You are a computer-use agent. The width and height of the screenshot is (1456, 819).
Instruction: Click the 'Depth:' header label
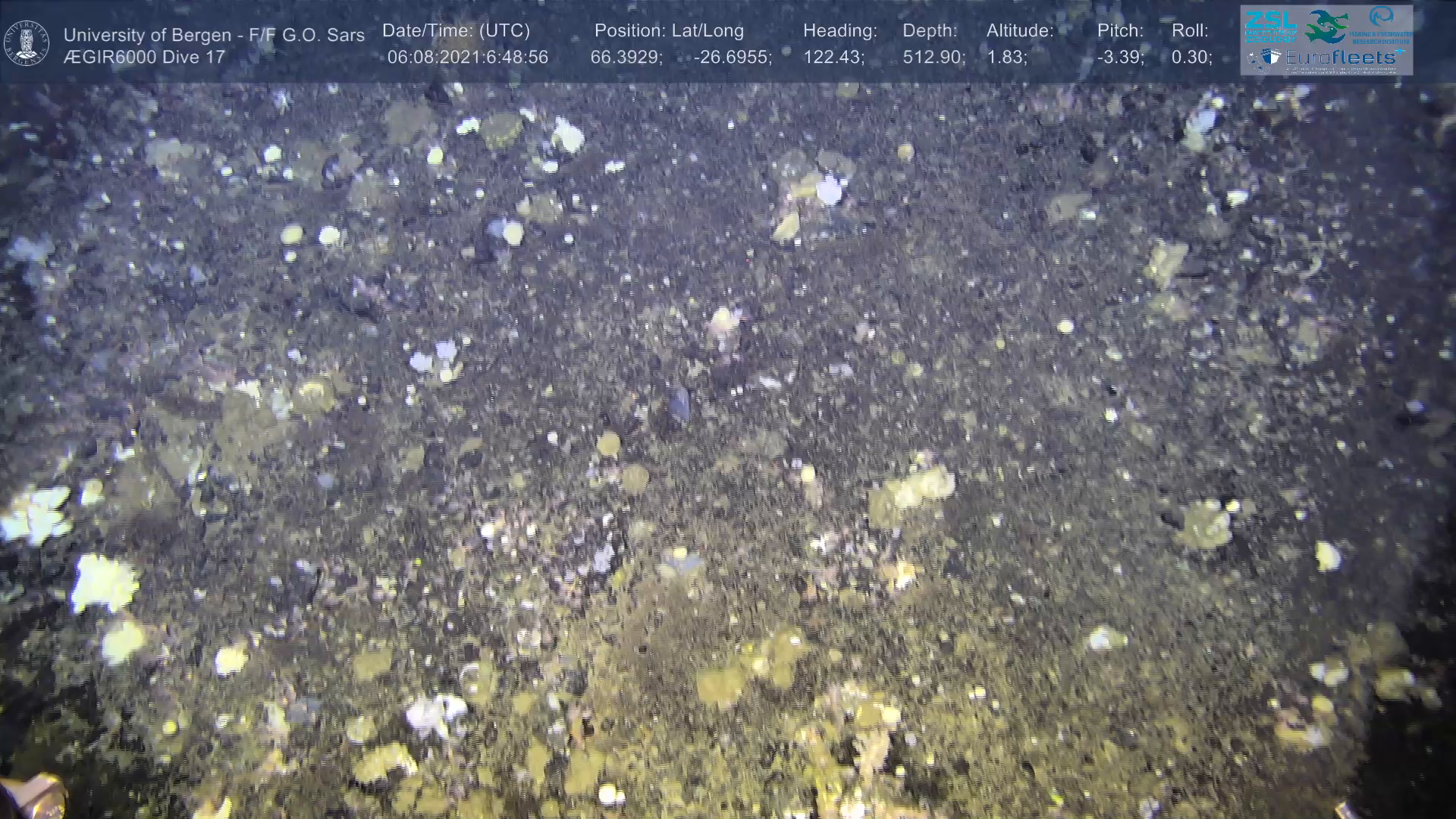(930, 31)
